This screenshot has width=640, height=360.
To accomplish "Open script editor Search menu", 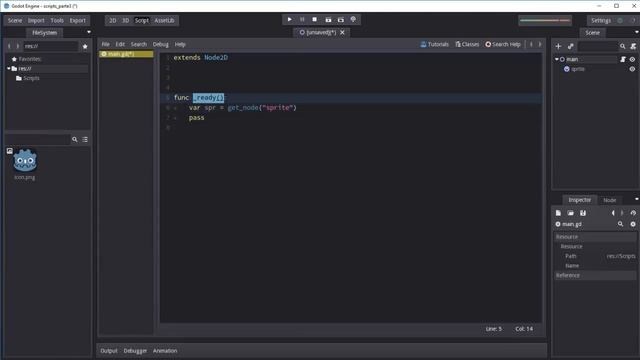I will tap(139, 44).
